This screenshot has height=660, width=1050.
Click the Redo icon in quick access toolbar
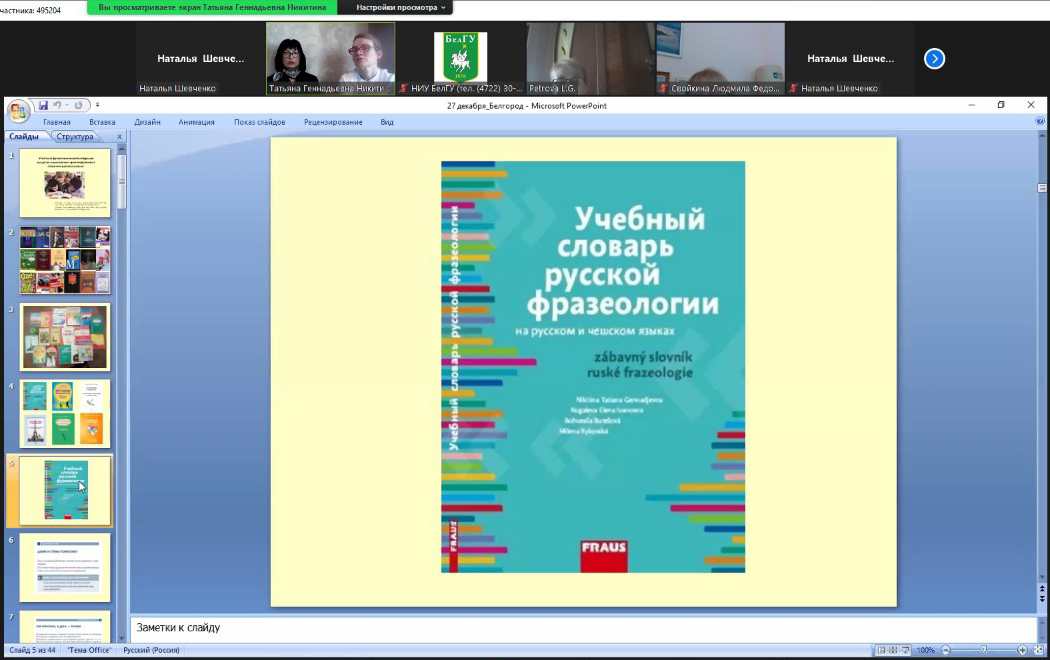tap(78, 105)
